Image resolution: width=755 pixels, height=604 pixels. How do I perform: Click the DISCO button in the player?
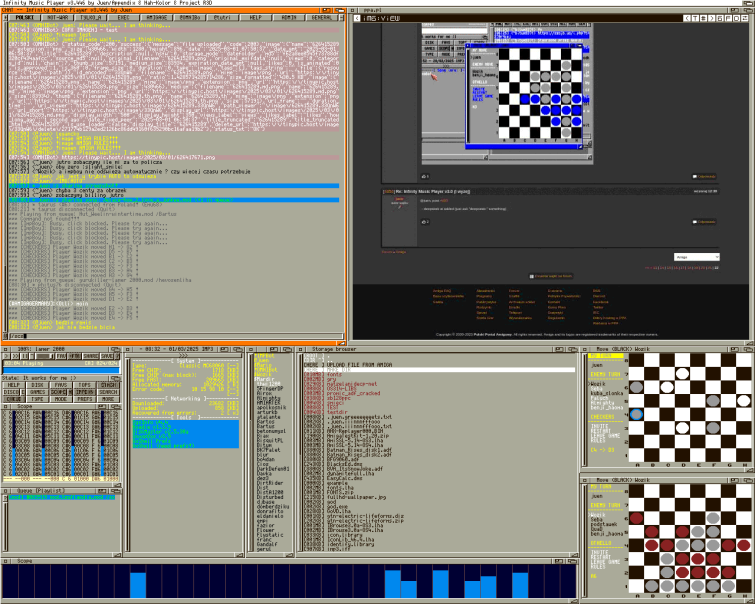click(x=11, y=392)
